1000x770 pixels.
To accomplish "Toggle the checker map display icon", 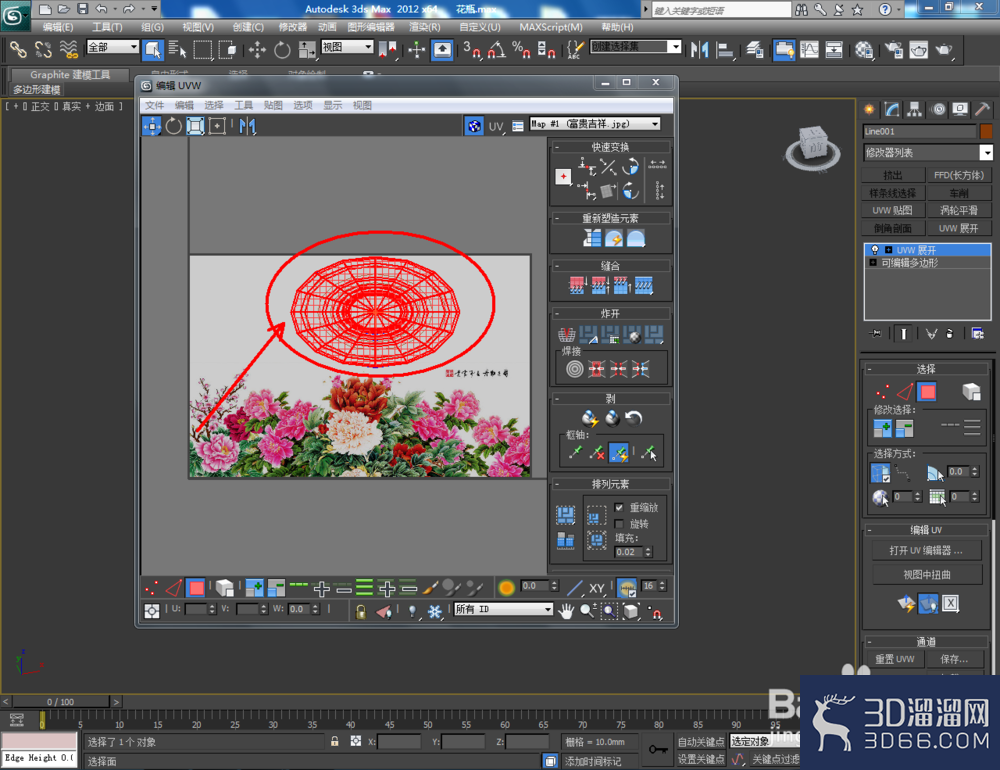I will click(x=474, y=126).
